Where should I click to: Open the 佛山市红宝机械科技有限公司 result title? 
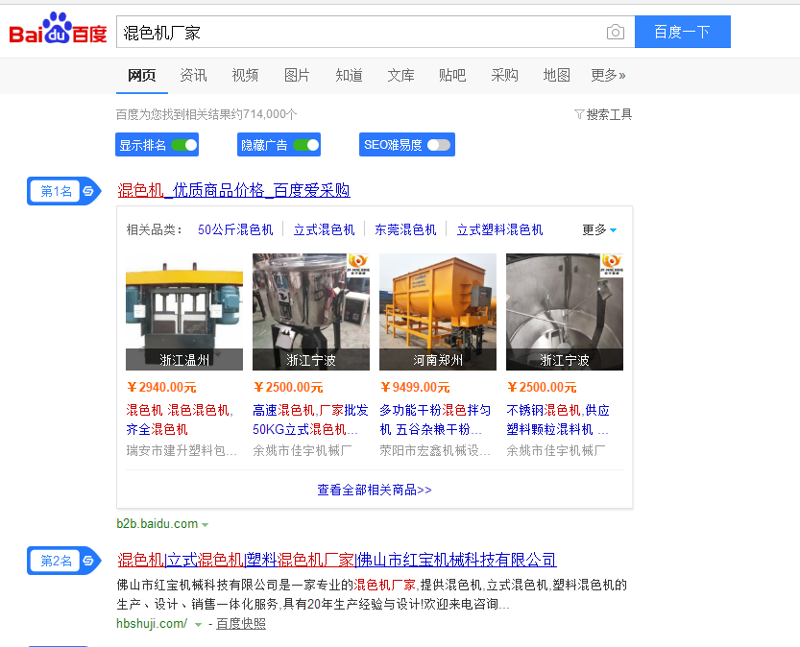(337, 560)
